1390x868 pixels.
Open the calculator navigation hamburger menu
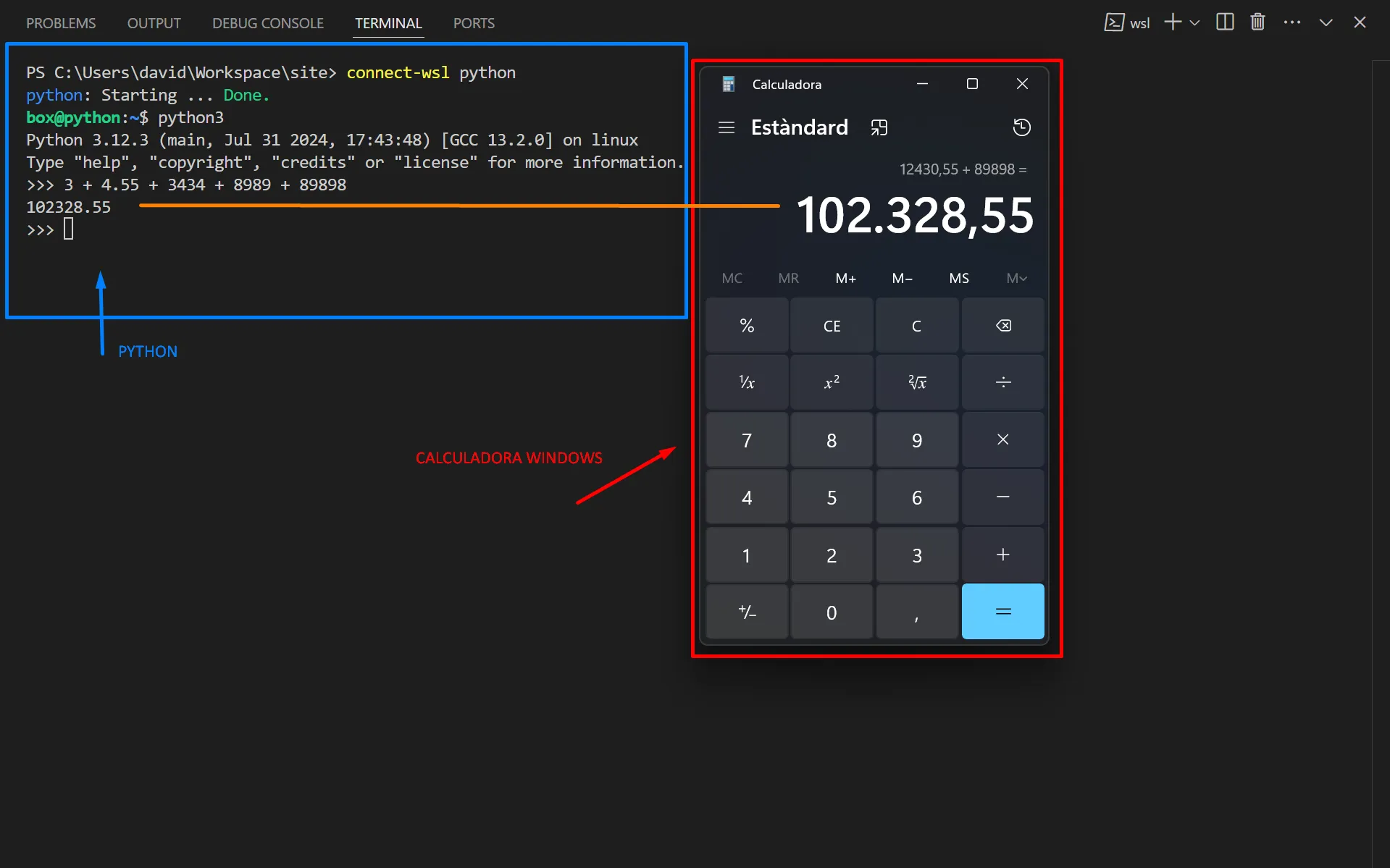(x=726, y=127)
